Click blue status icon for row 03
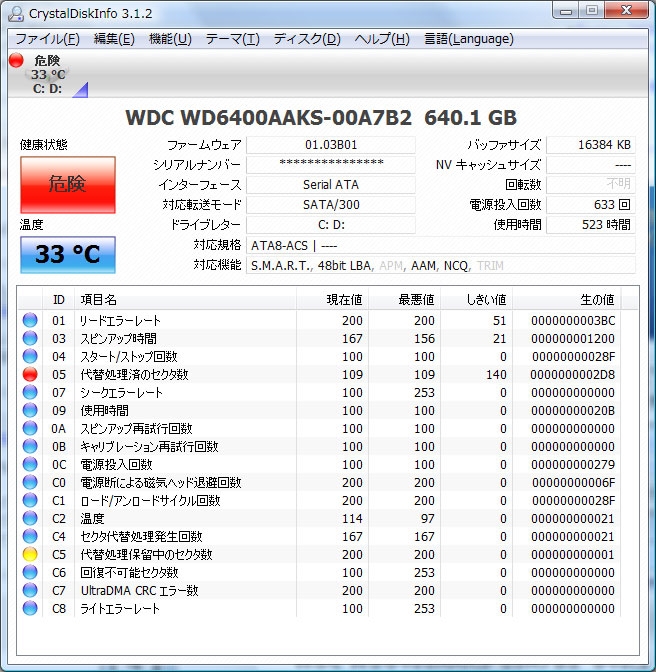Viewport: 656px width, 672px height. 30,338
